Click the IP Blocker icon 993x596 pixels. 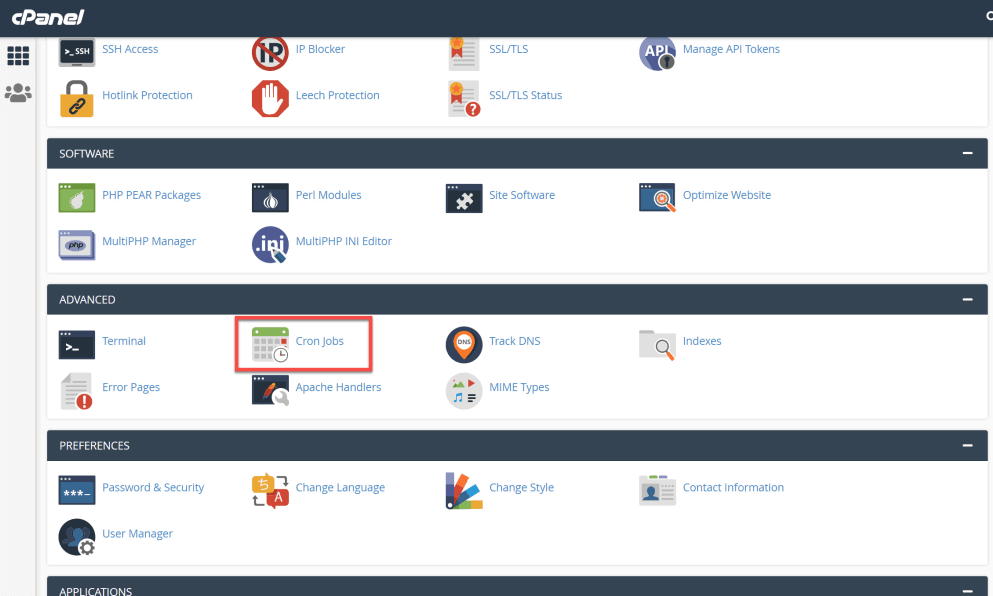coord(270,51)
